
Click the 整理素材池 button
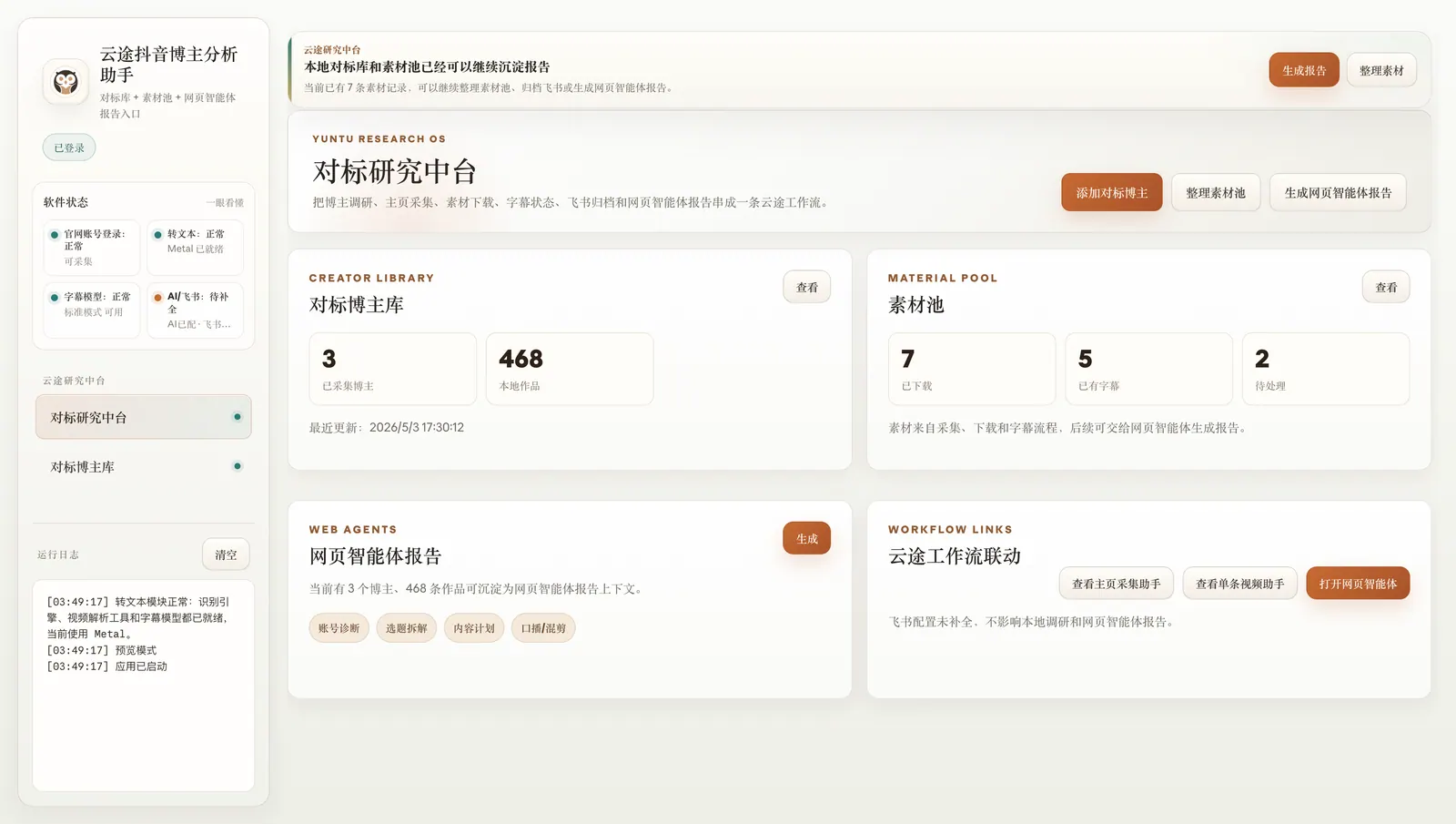(x=1216, y=192)
